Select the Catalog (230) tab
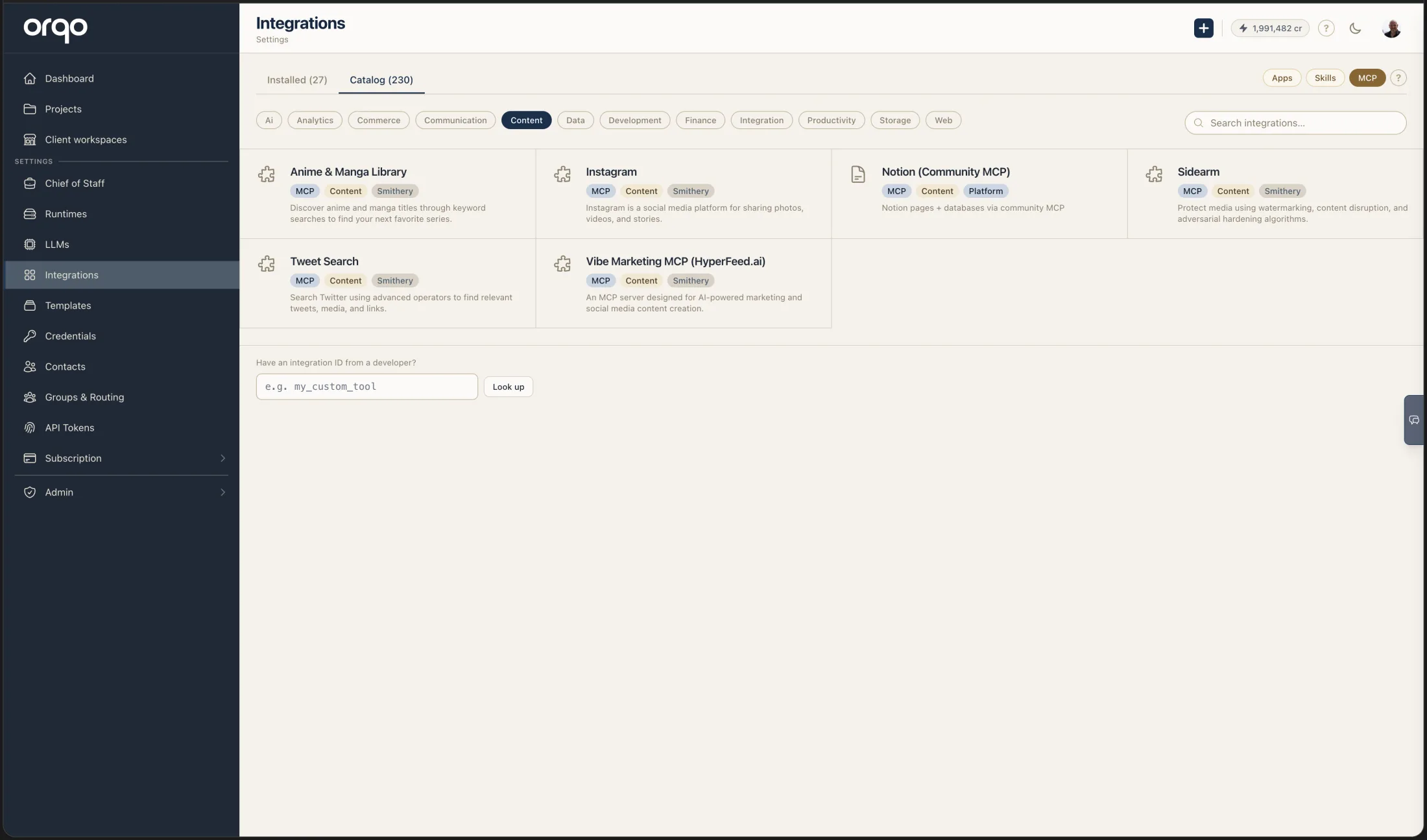The image size is (1427, 840). point(381,80)
